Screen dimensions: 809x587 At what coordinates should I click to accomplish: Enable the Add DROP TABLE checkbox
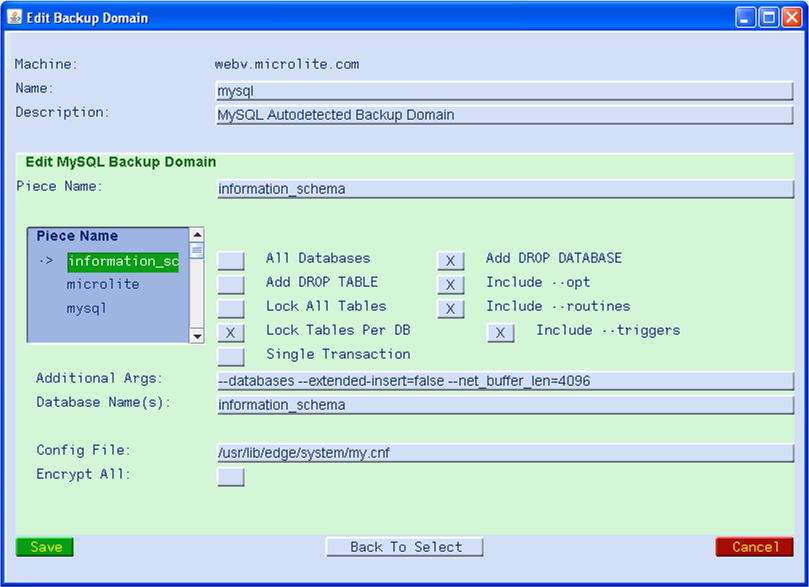231,285
